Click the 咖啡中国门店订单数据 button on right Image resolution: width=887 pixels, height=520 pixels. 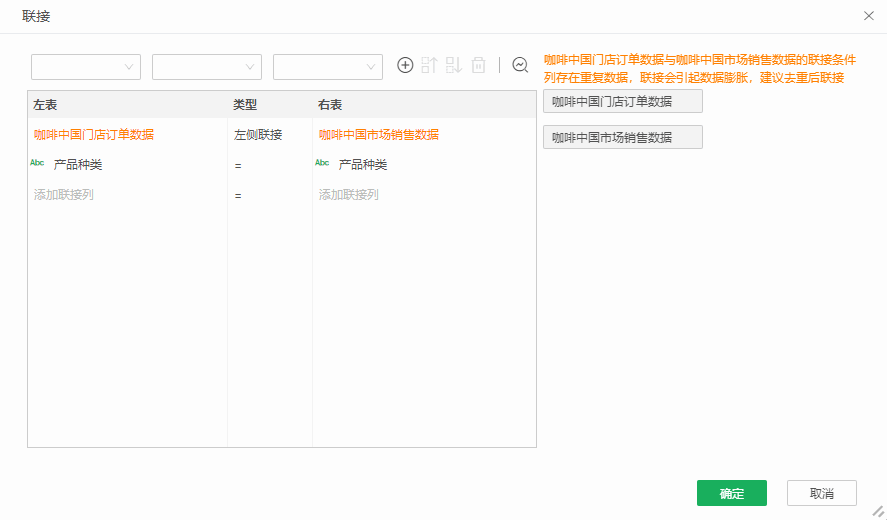click(x=622, y=101)
